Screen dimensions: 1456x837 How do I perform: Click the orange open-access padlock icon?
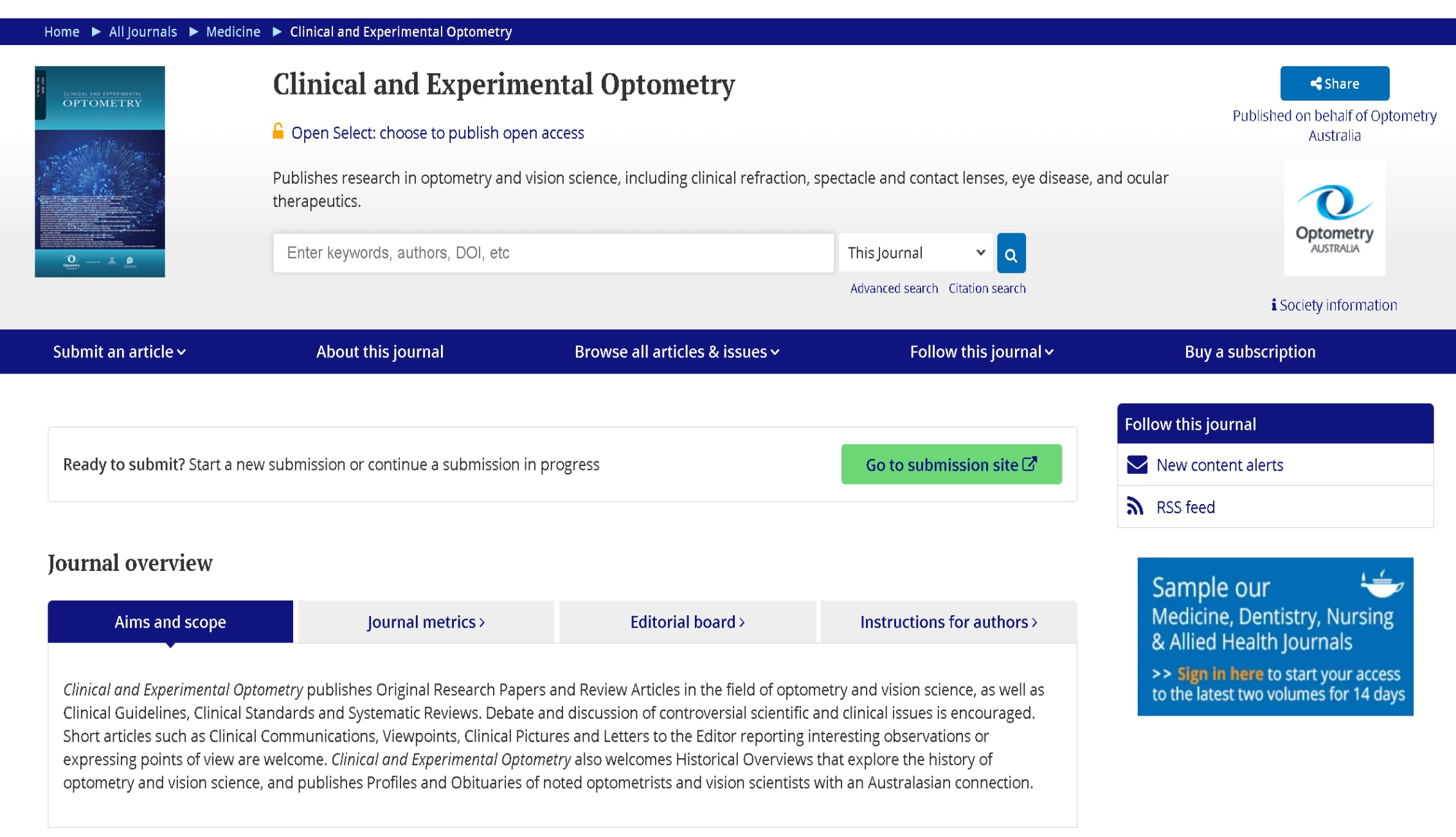click(278, 131)
